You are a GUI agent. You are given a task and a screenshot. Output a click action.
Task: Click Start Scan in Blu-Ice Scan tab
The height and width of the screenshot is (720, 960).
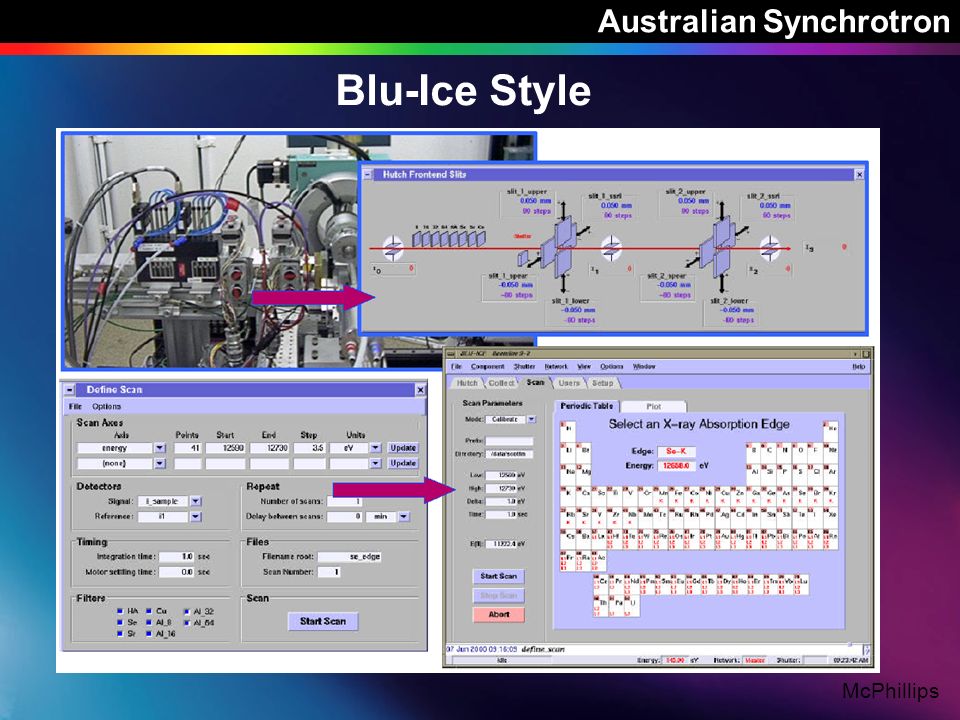498,576
